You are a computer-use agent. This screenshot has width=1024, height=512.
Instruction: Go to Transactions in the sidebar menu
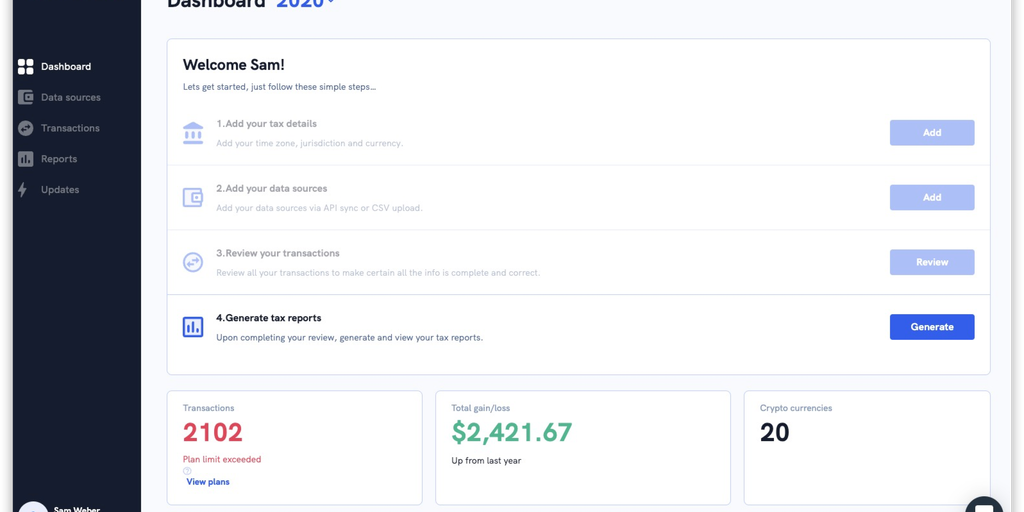pyautogui.click(x=70, y=128)
